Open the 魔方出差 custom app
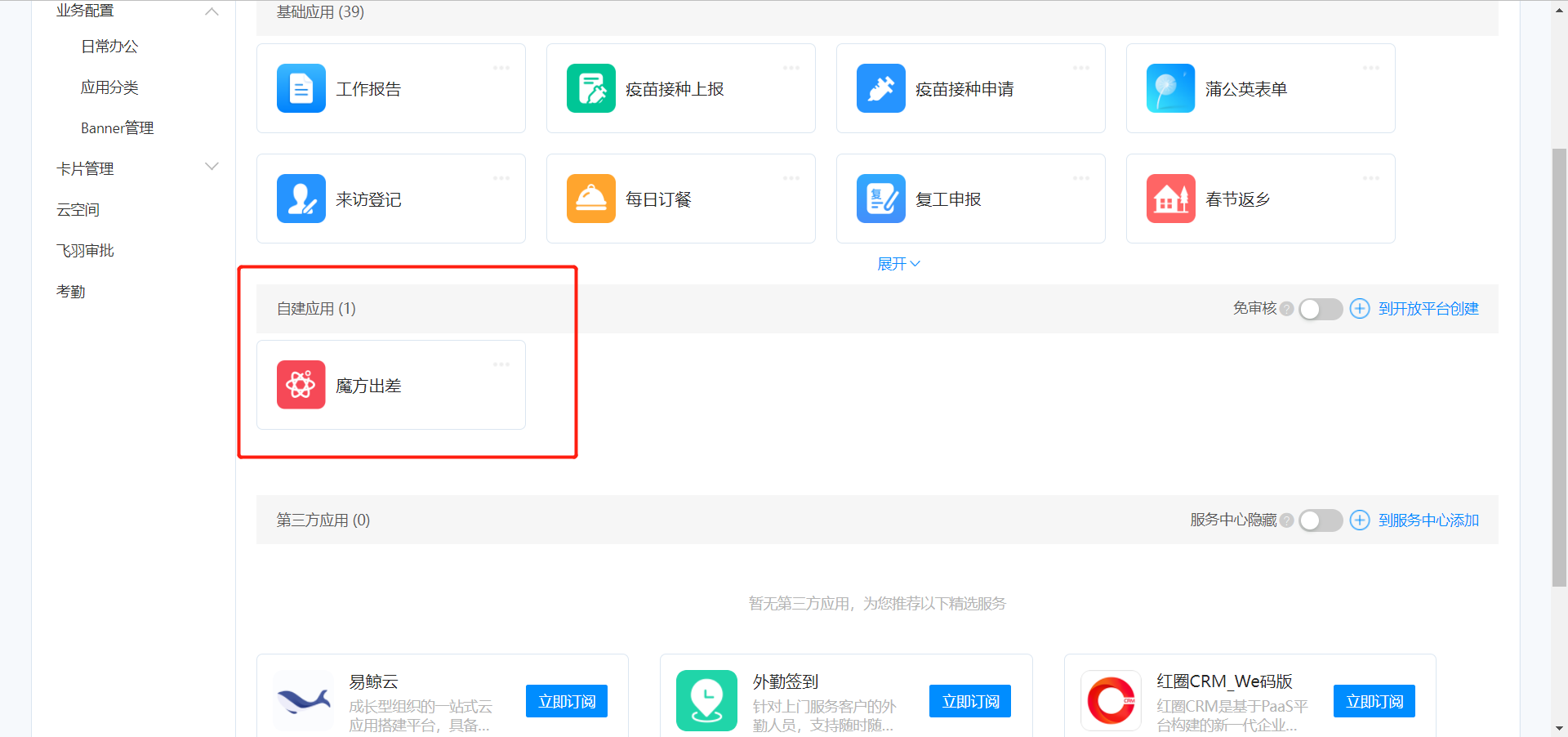Image resolution: width=1568 pixels, height=737 pixels. tap(368, 385)
